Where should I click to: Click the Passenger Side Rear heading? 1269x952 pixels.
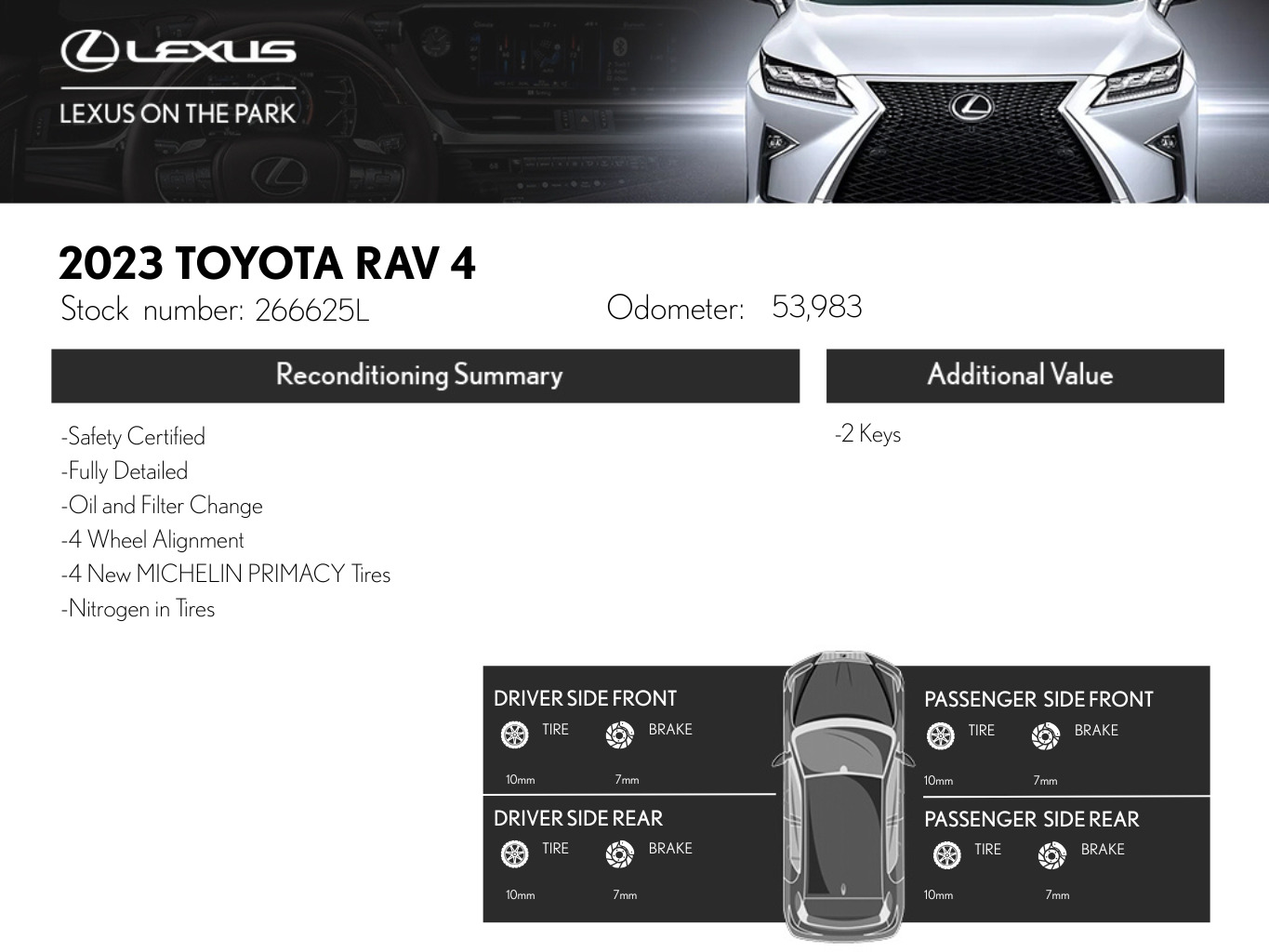(x=1031, y=819)
